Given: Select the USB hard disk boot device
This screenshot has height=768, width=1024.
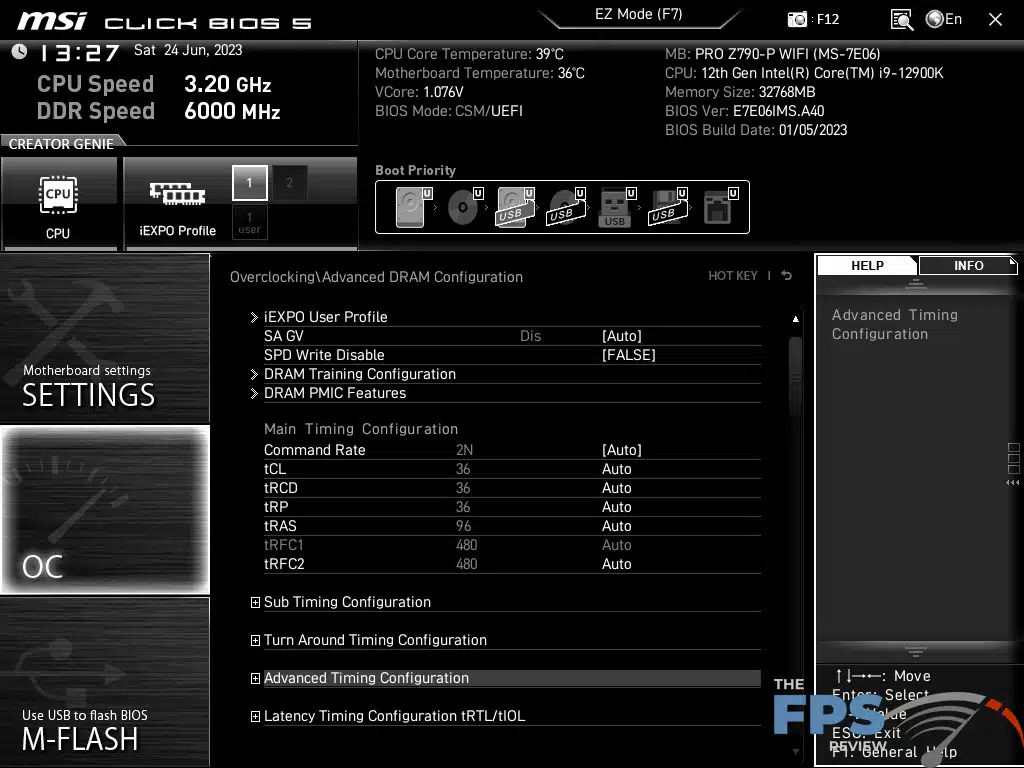Looking at the screenshot, I should (x=515, y=207).
